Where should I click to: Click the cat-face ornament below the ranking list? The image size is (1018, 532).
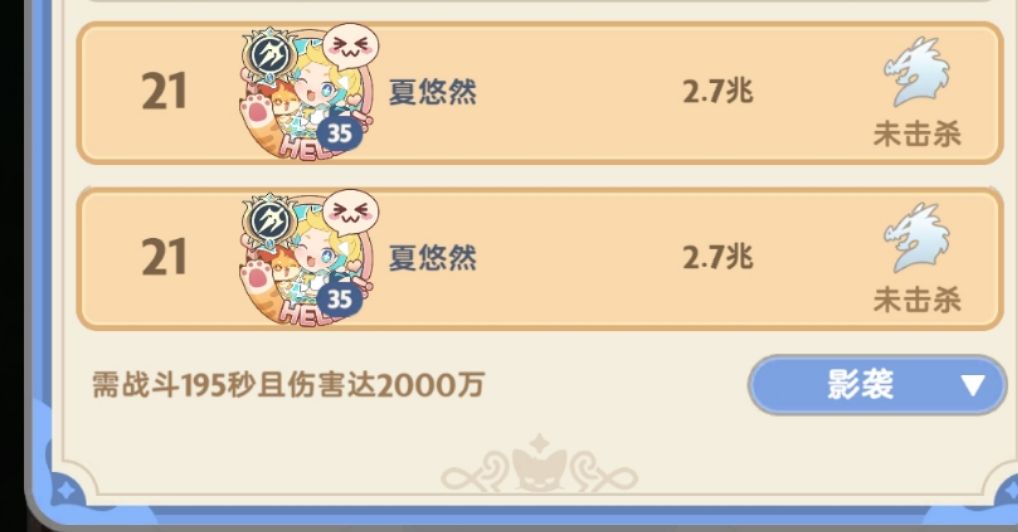(x=539, y=464)
